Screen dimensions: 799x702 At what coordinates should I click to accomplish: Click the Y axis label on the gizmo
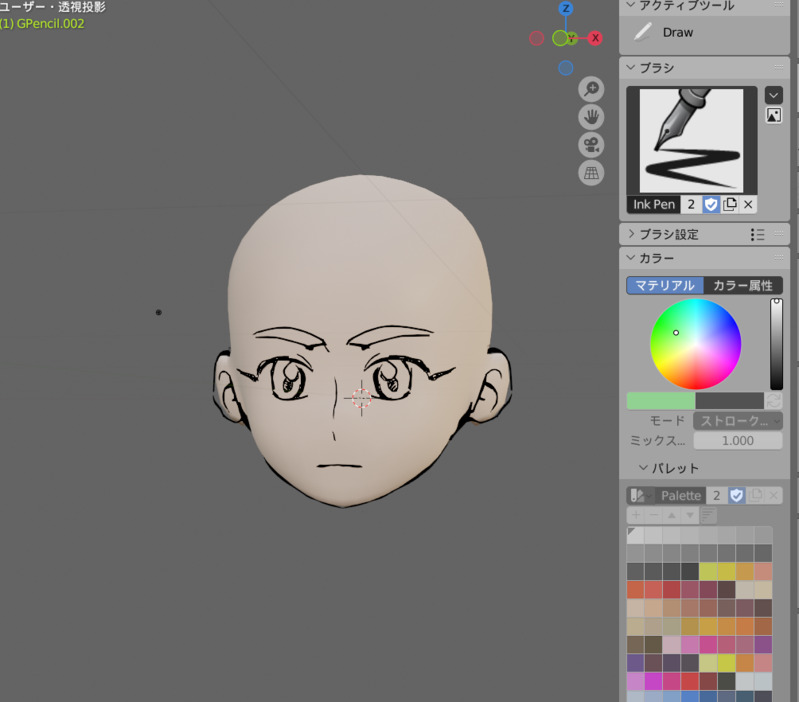point(572,38)
